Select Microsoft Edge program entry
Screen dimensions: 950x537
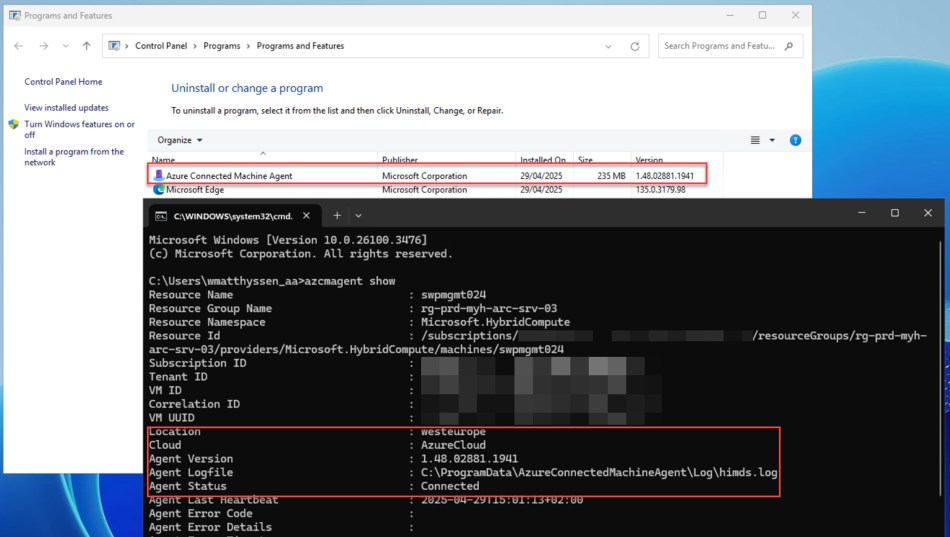(x=427, y=190)
